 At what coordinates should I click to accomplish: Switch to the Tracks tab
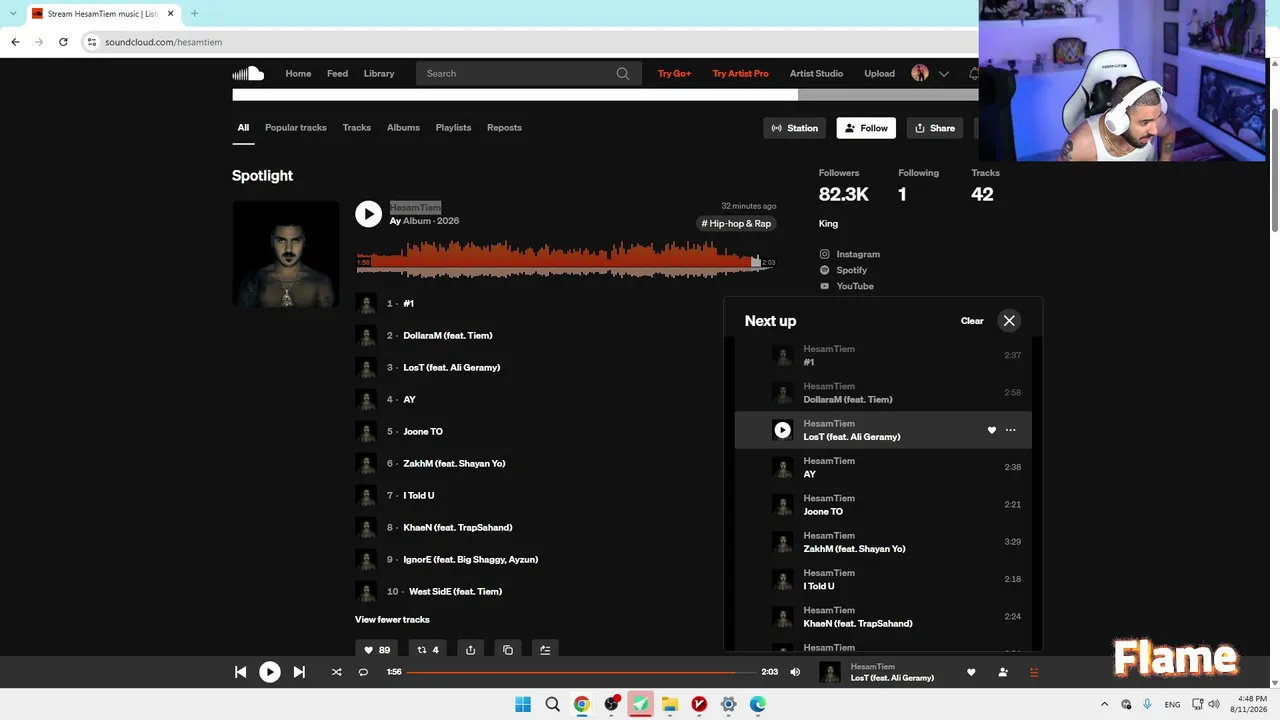(x=357, y=128)
